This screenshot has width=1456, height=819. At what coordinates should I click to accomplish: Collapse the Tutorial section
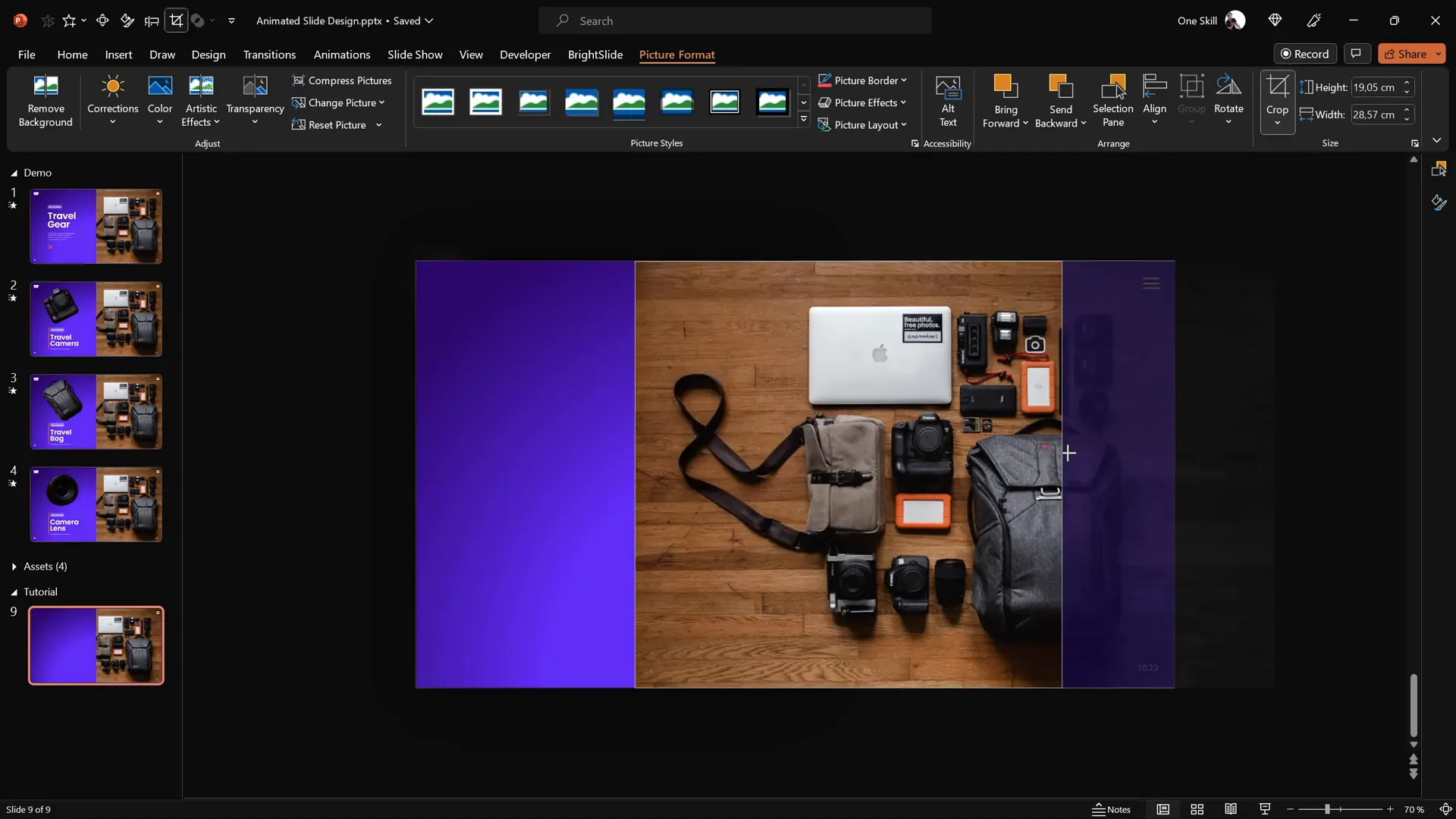[x=14, y=592]
